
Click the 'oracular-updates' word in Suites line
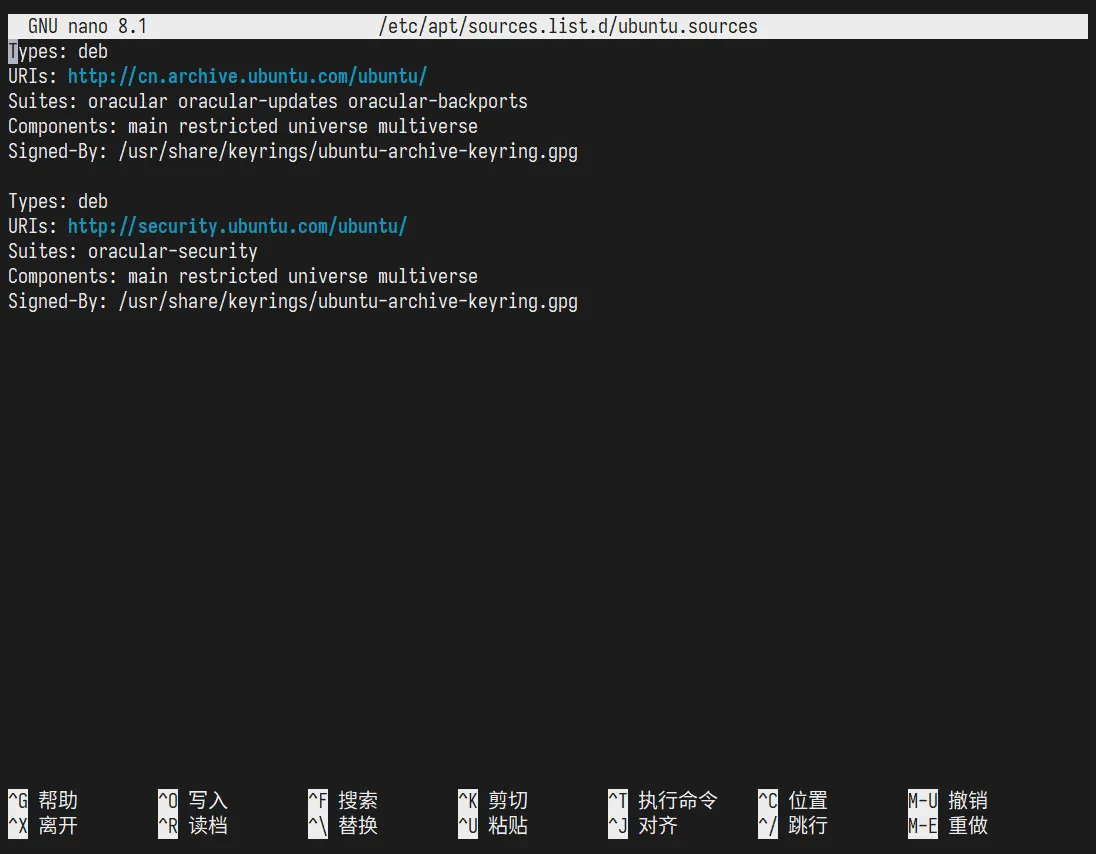click(257, 101)
